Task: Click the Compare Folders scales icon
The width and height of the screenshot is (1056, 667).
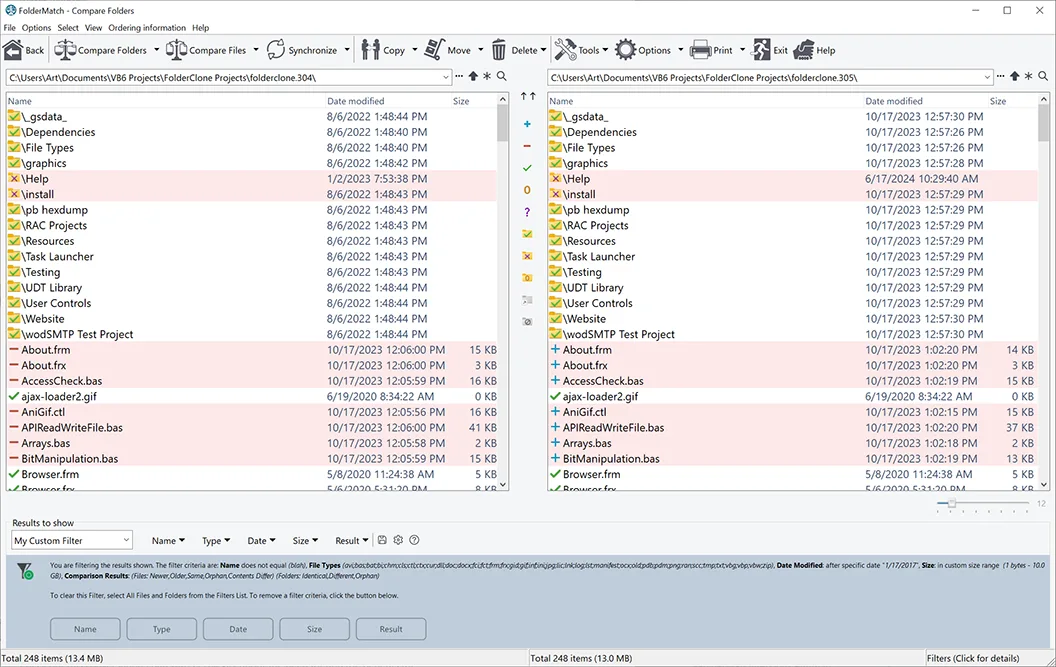Action: pyautogui.click(x=65, y=50)
